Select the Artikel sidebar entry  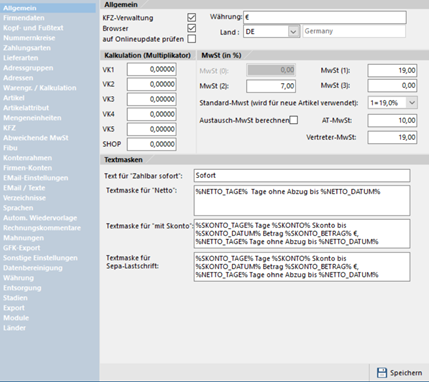[x=14, y=98]
